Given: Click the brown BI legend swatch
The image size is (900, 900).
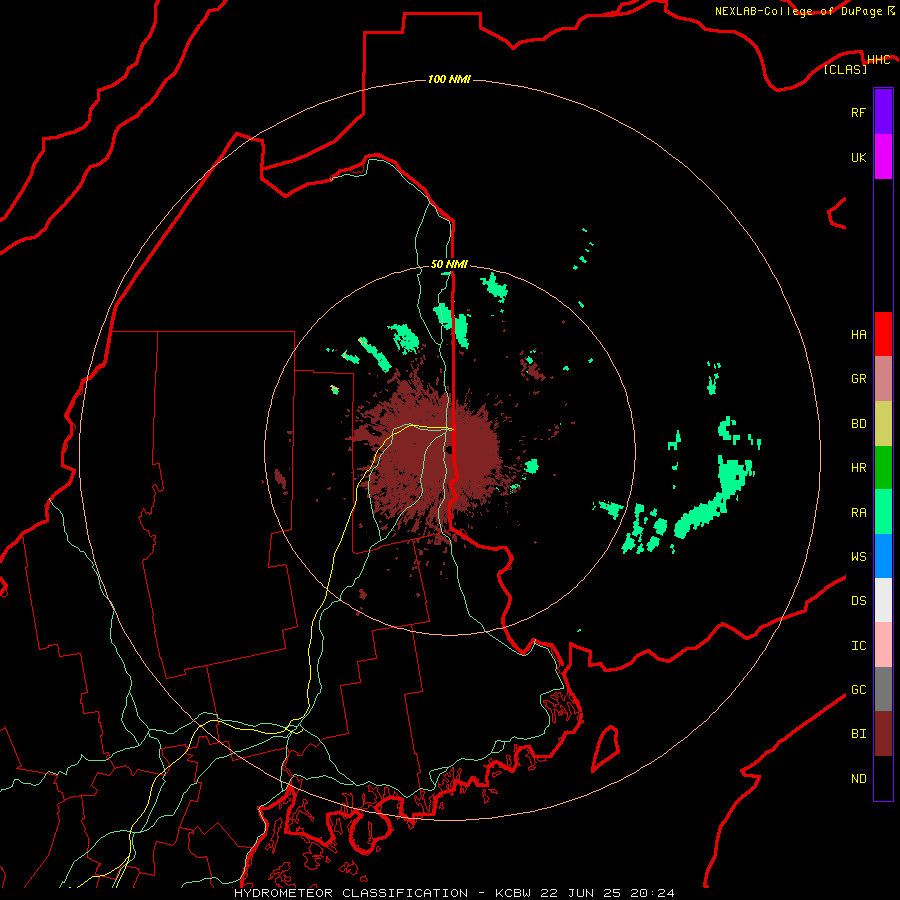Looking at the screenshot, I should [883, 734].
